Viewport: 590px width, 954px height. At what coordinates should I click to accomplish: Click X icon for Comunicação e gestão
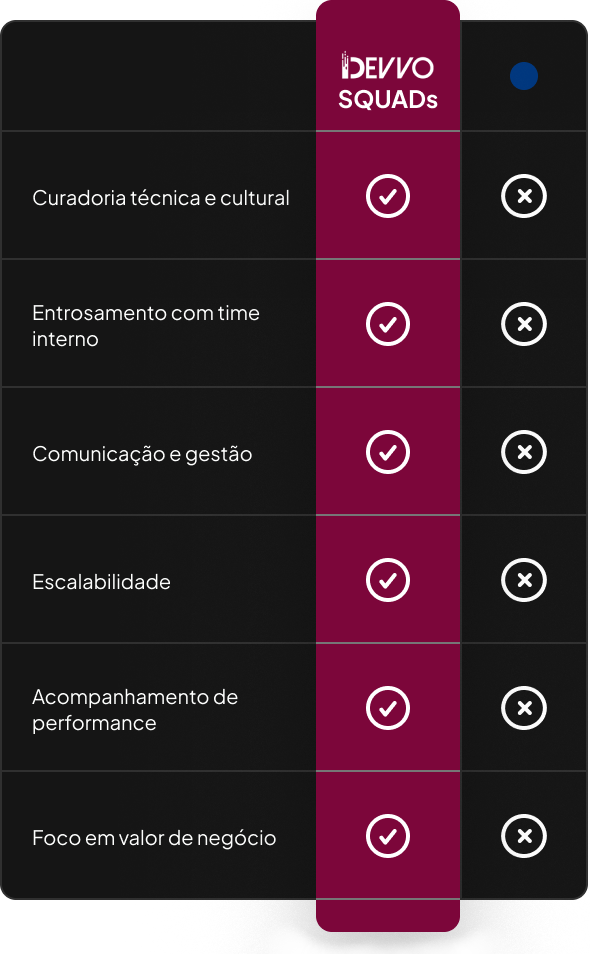click(x=524, y=452)
